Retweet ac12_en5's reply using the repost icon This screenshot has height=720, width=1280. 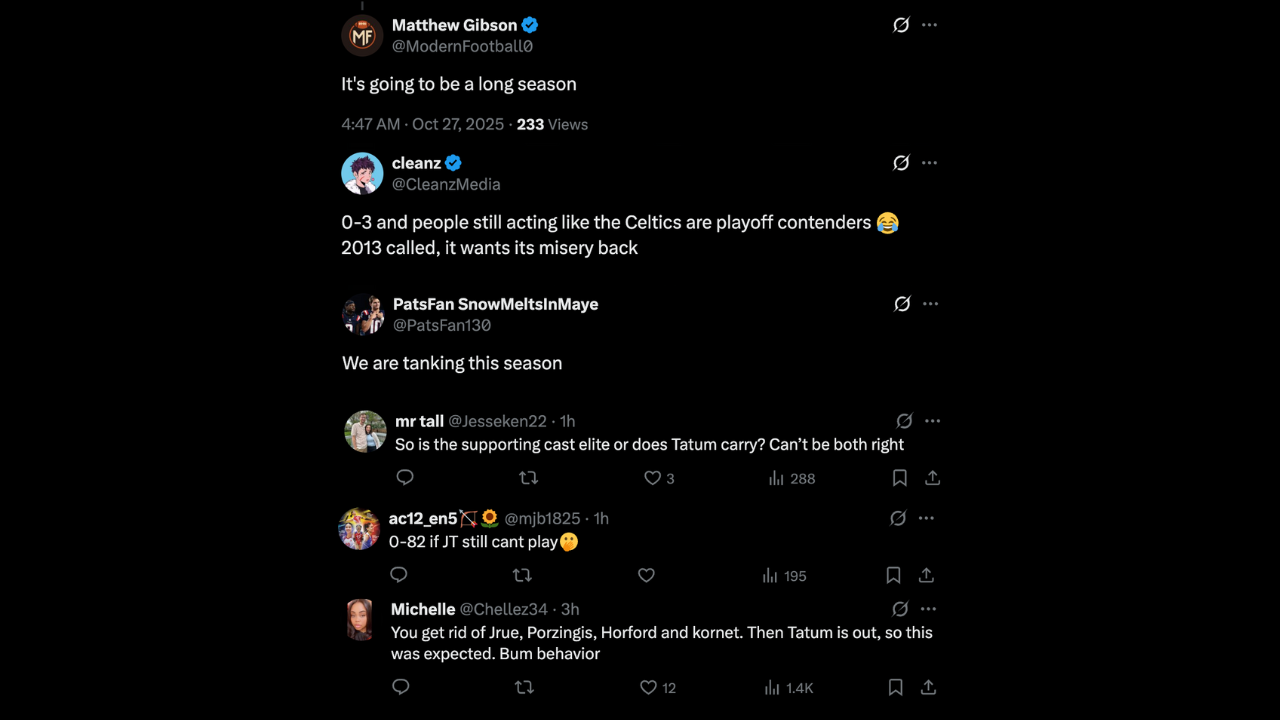pos(522,575)
